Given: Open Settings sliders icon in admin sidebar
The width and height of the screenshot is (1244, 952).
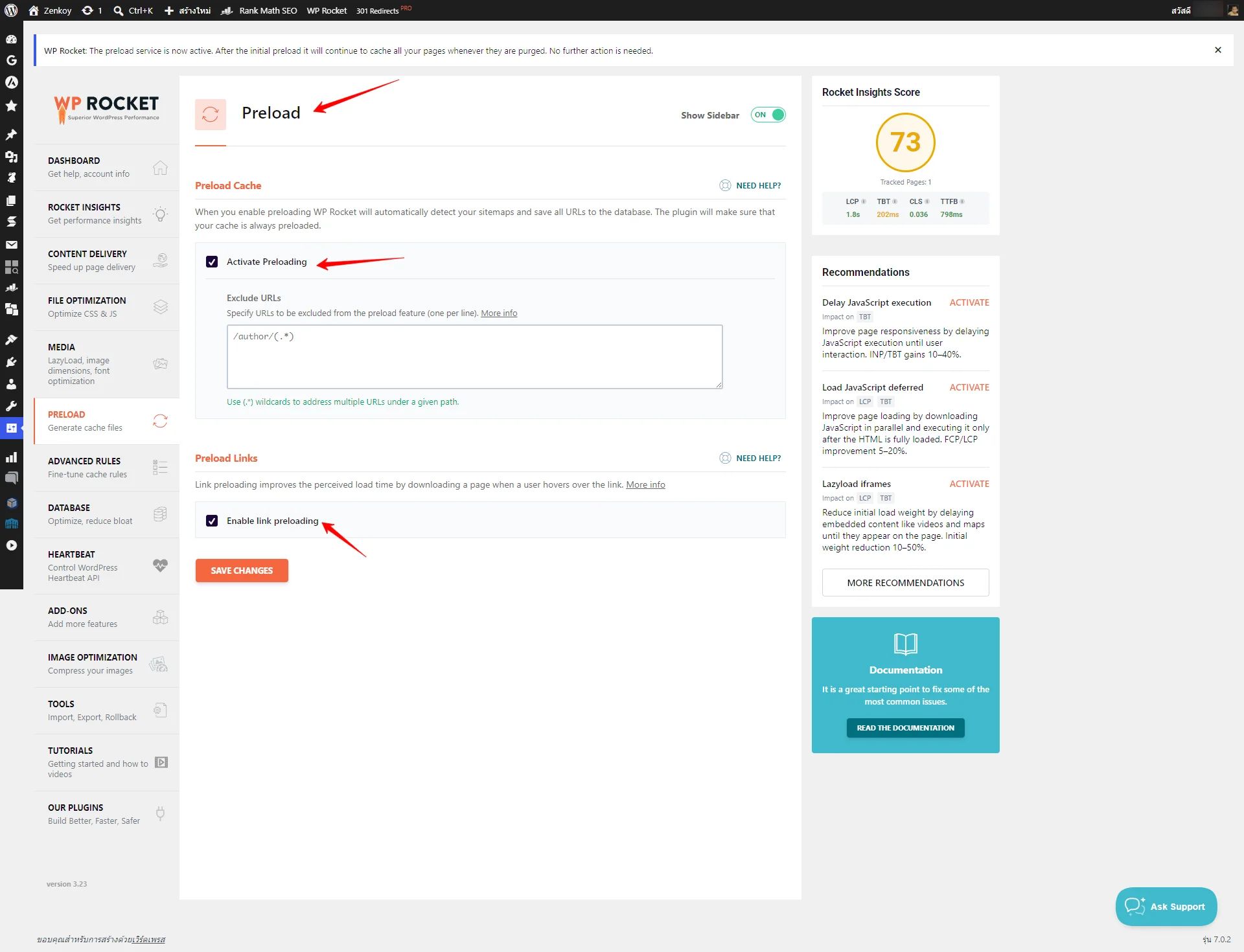Looking at the screenshot, I should pyautogui.click(x=11, y=428).
